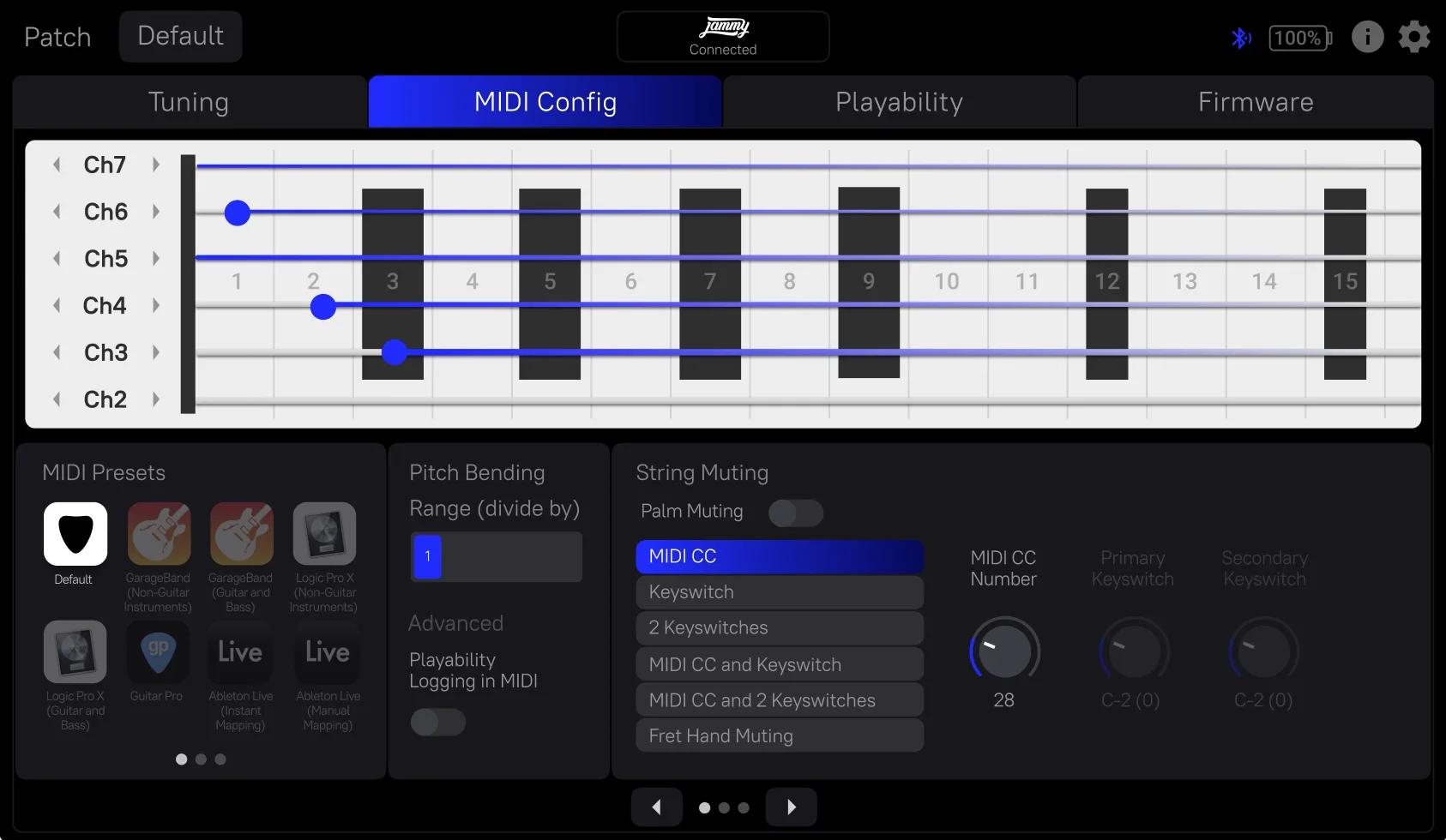Image resolution: width=1446 pixels, height=840 pixels.
Task: Select MIDI CC and 2 Keyswitches mode
Action: click(780, 700)
